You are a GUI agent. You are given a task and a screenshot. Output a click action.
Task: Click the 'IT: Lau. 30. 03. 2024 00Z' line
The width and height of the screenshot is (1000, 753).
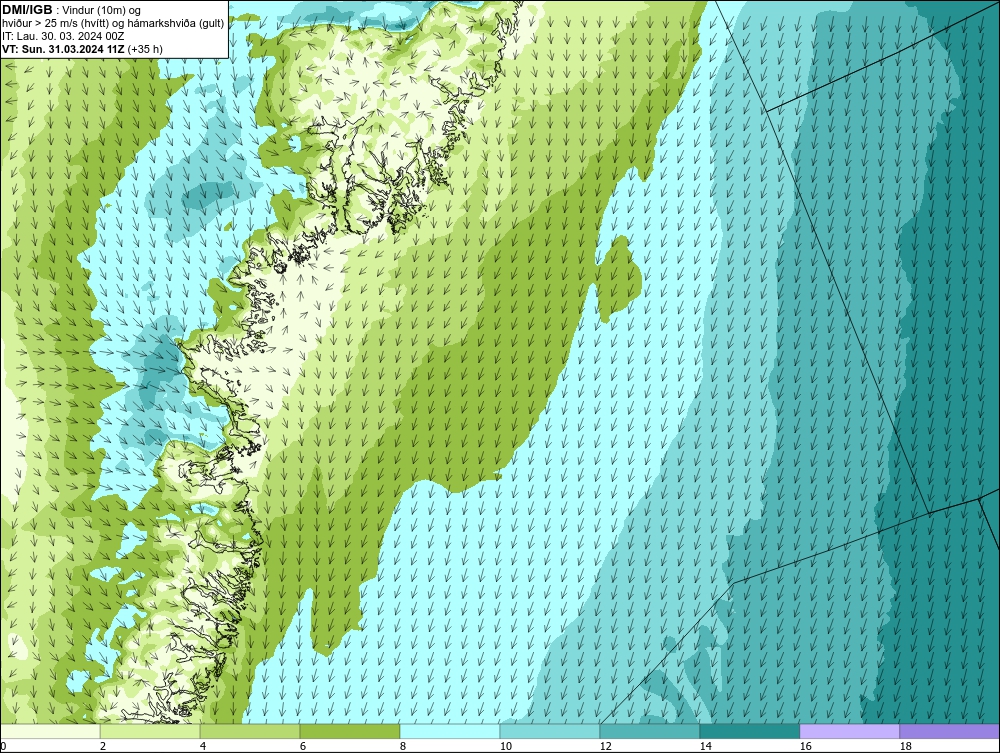tap(63, 36)
